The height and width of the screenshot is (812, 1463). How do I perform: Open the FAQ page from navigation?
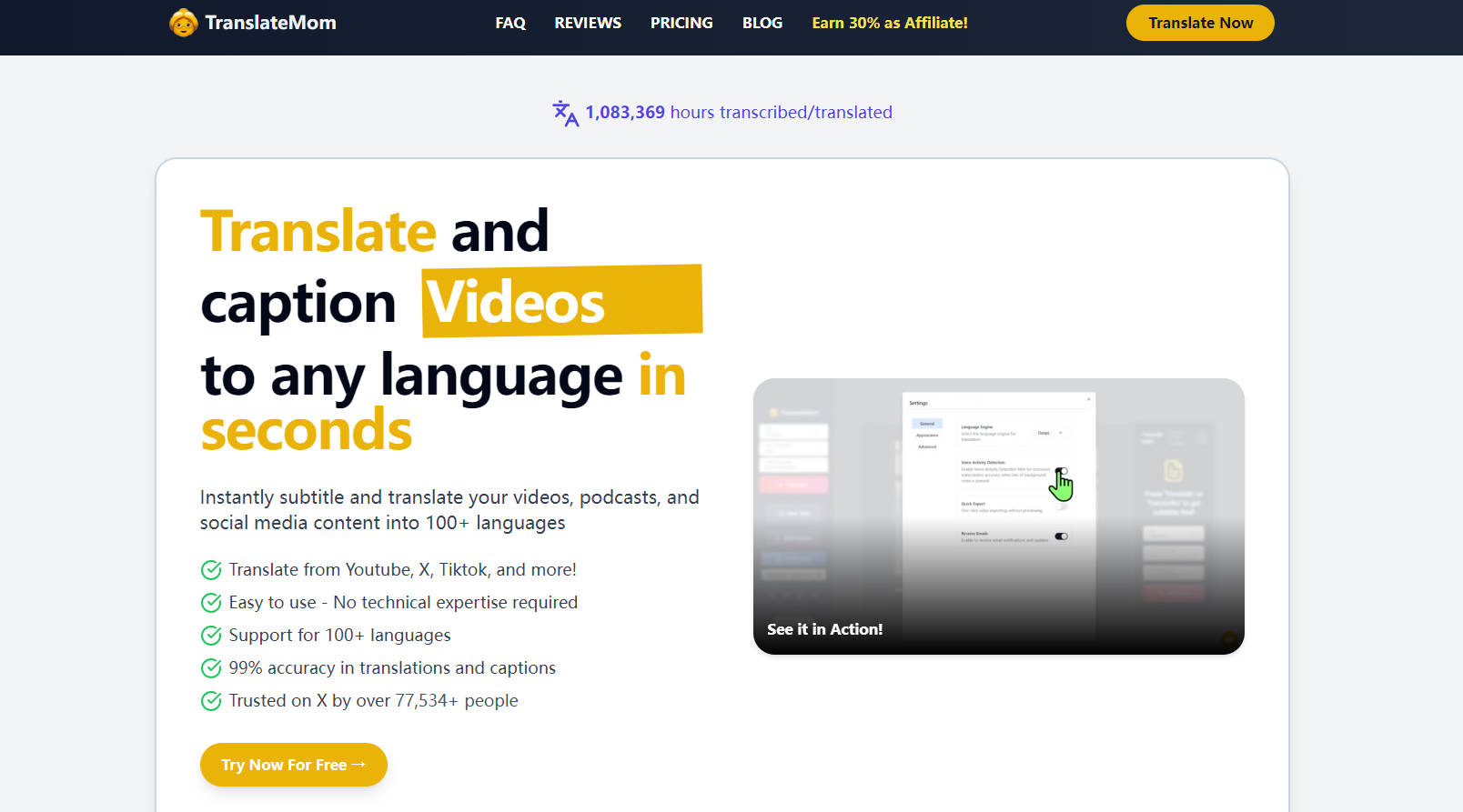pyautogui.click(x=510, y=23)
